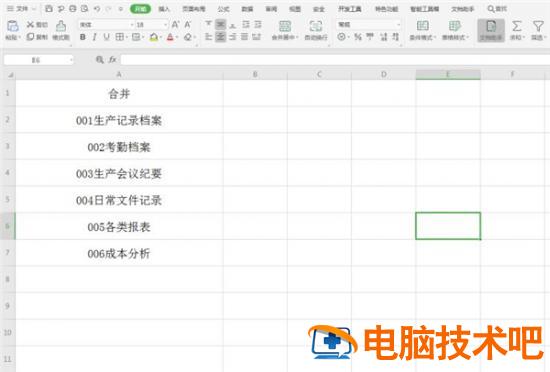
Task: Click the fill color bucket icon
Action: 153,37
